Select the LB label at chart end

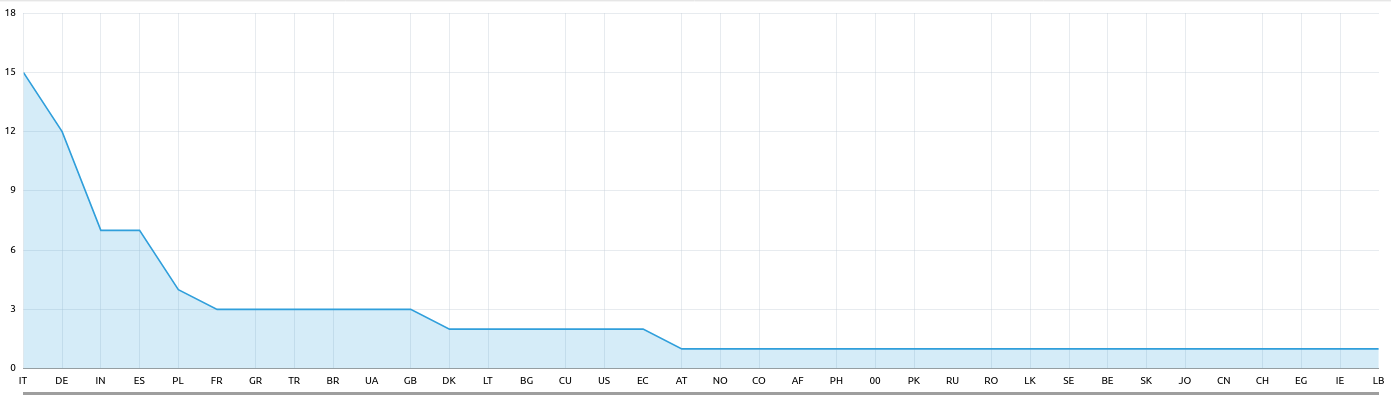[1378, 381]
